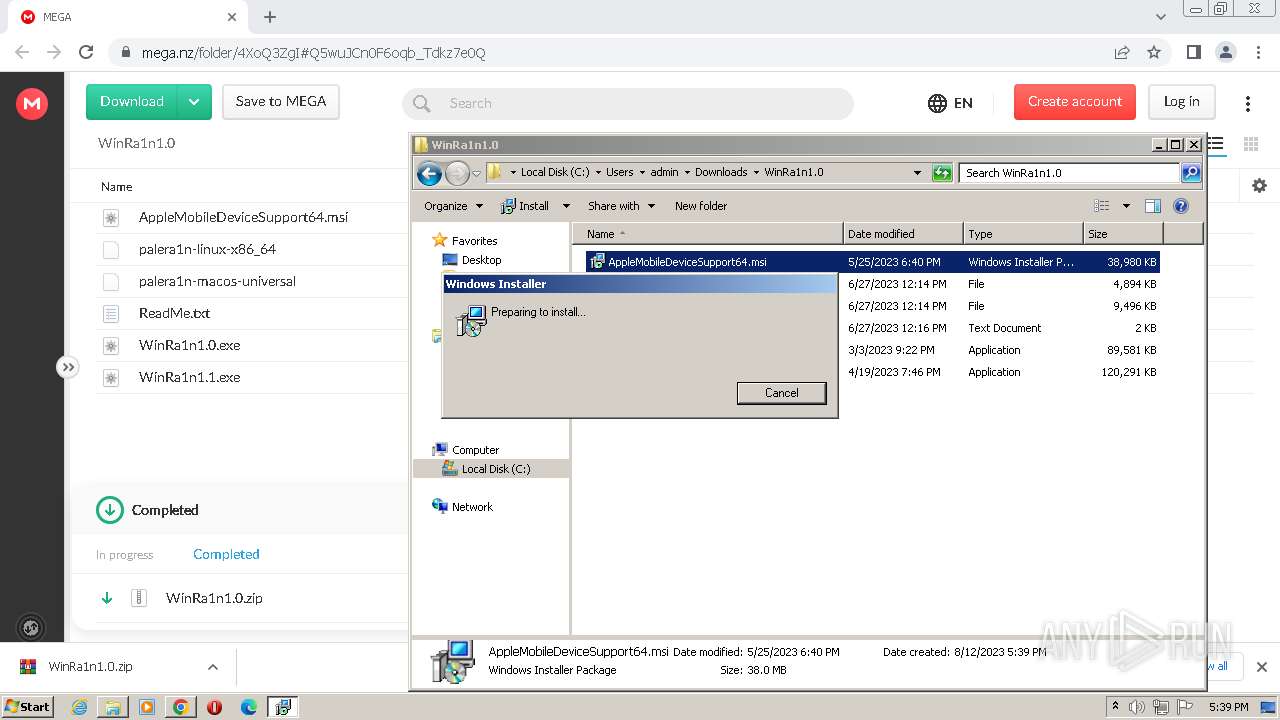Click the MEGA bottom sidebar round icon
1280x720 pixels.
pyautogui.click(x=31, y=628)
